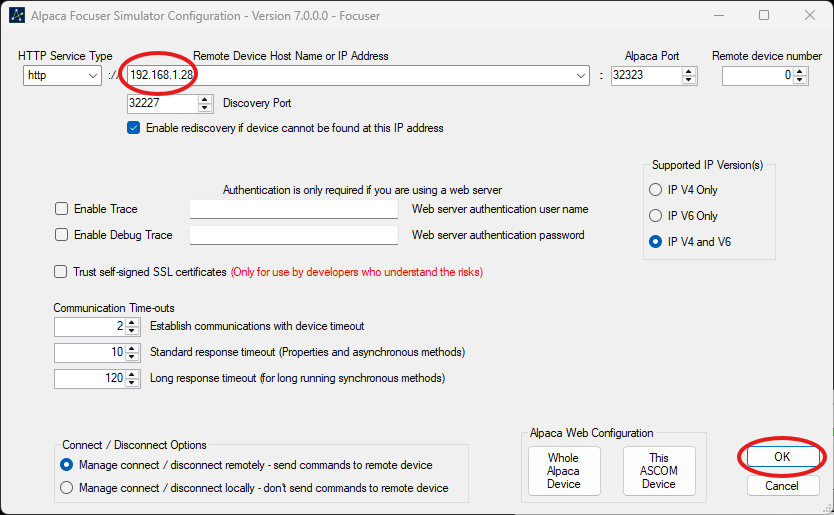Click the authentication user name field

[x=294, y=209]
